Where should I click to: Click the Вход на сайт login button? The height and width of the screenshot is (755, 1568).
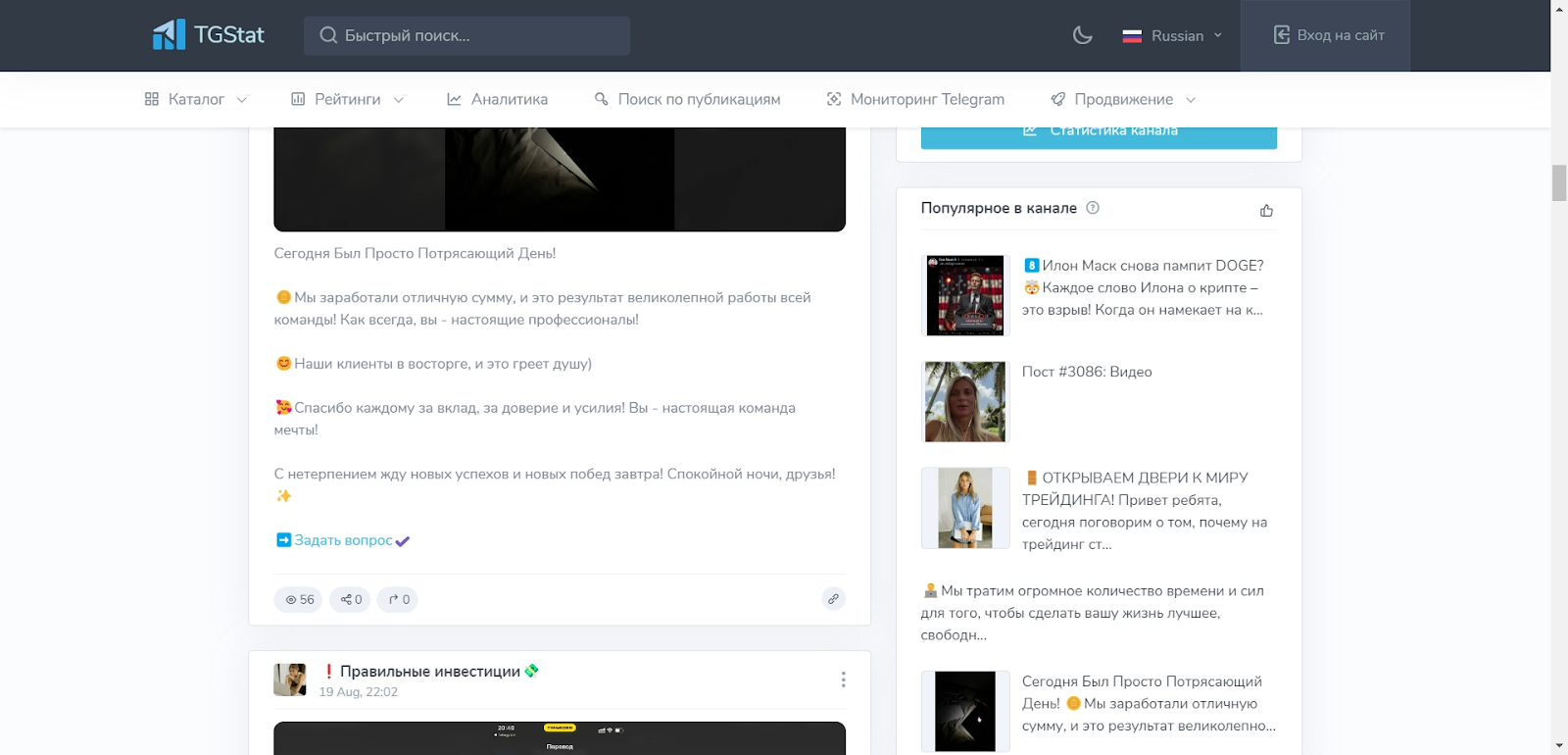pyautogui.click(x=1329, y=35)
